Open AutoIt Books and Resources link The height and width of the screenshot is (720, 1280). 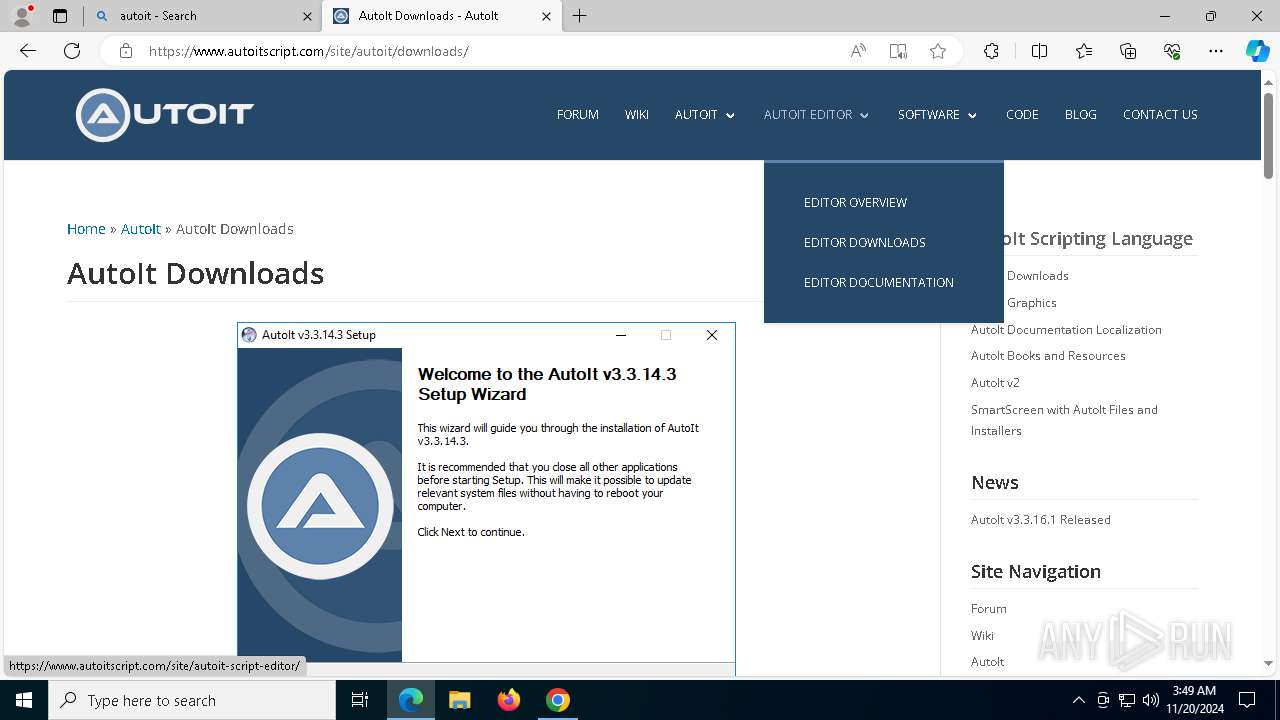(1048, 355)
